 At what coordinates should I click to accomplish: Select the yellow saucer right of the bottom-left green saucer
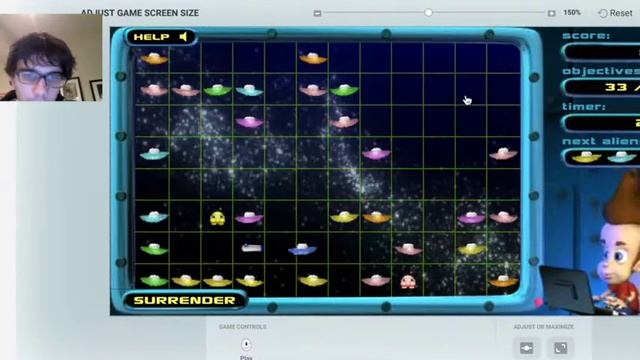tap(186, 280)
